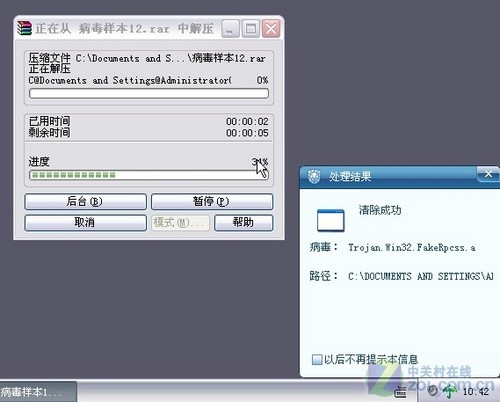The width and height of the screenshot is (500, 402).
Task: Close the 处理结果 popup window
Action: click(488, 174)
